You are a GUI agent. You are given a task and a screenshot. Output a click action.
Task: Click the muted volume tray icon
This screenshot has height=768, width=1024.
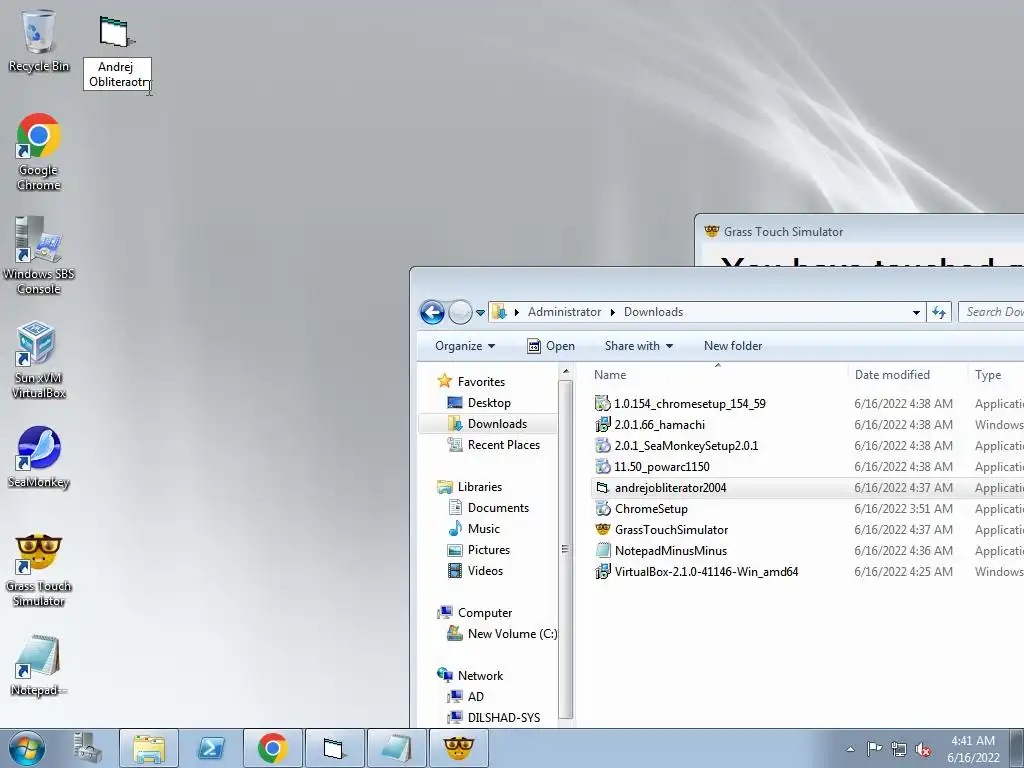tap(923, 749)
